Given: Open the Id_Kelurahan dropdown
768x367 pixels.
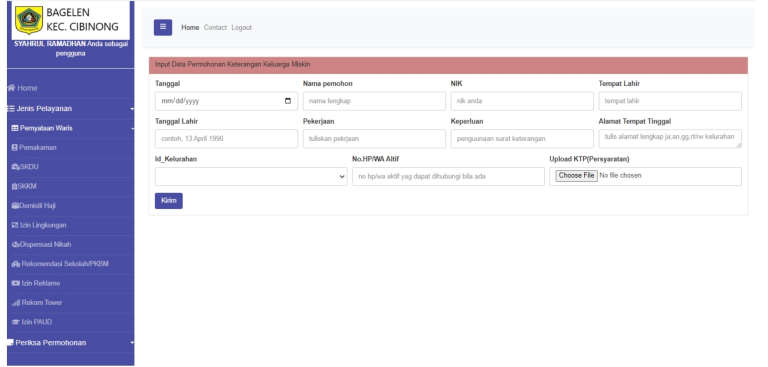Looking at the screenshot, I should click(251, 176).
